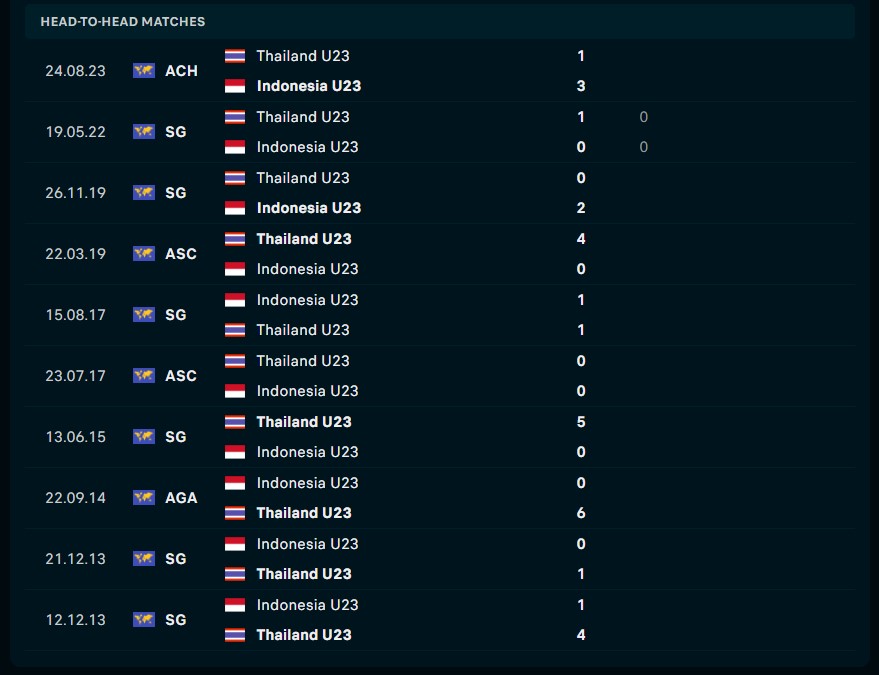Click the world map icon beside 22.09.14 AGA

(x=144, y=498)
